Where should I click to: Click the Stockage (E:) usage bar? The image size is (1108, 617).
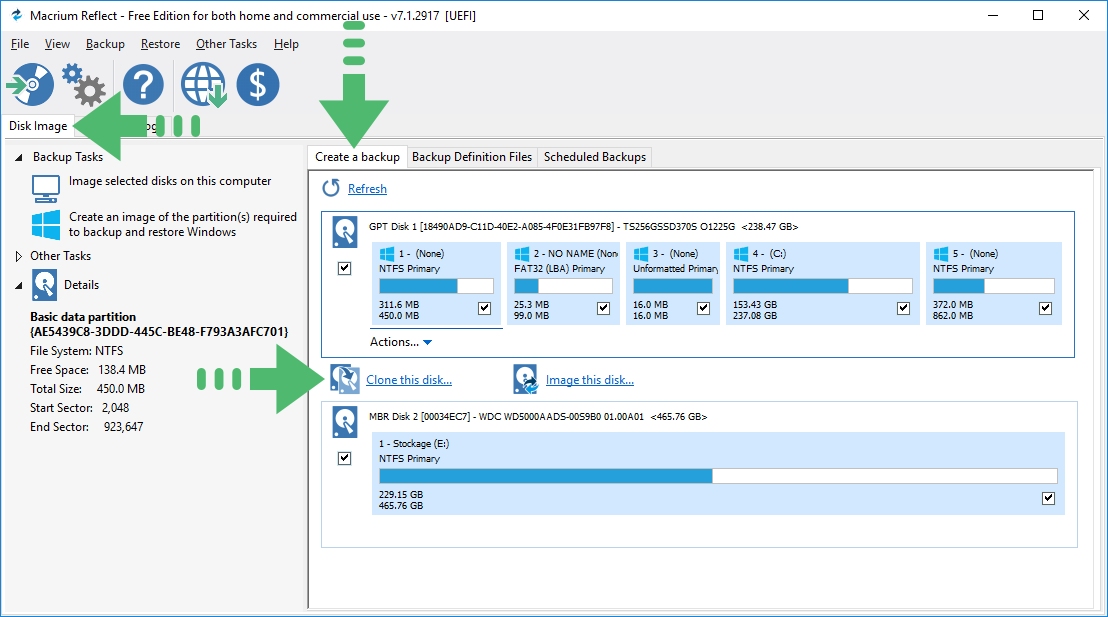(x=718, y=476)
